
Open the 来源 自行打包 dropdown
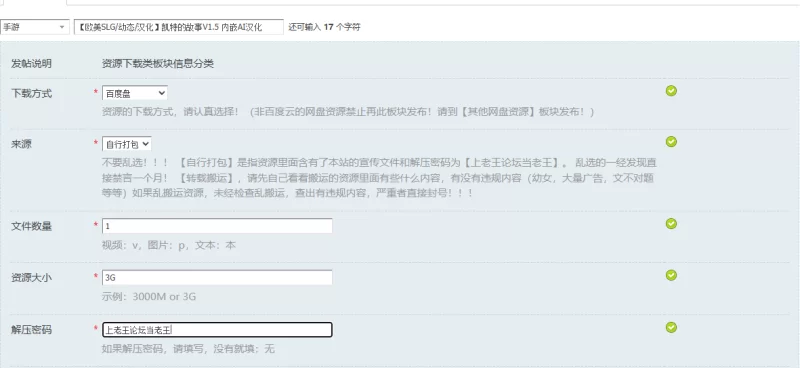click(127, 144)
